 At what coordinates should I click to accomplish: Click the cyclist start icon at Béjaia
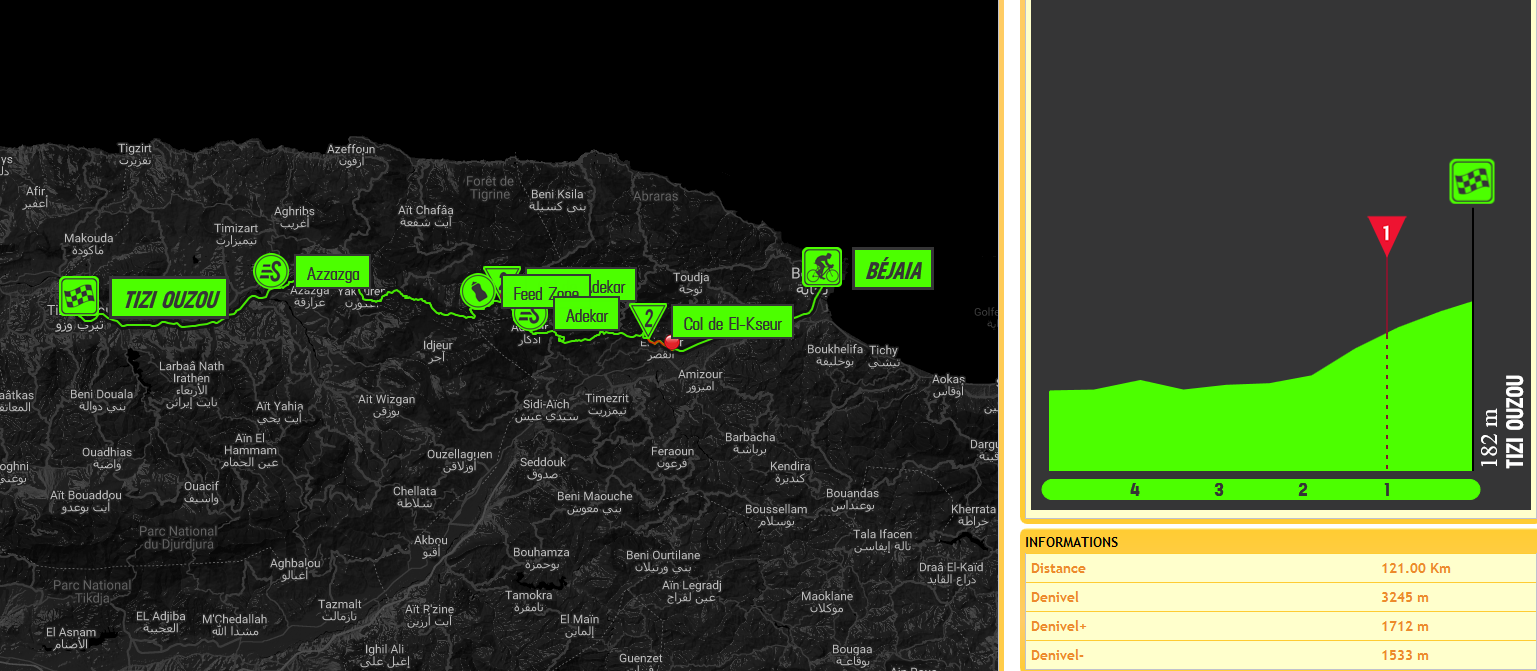coord(822,268)
